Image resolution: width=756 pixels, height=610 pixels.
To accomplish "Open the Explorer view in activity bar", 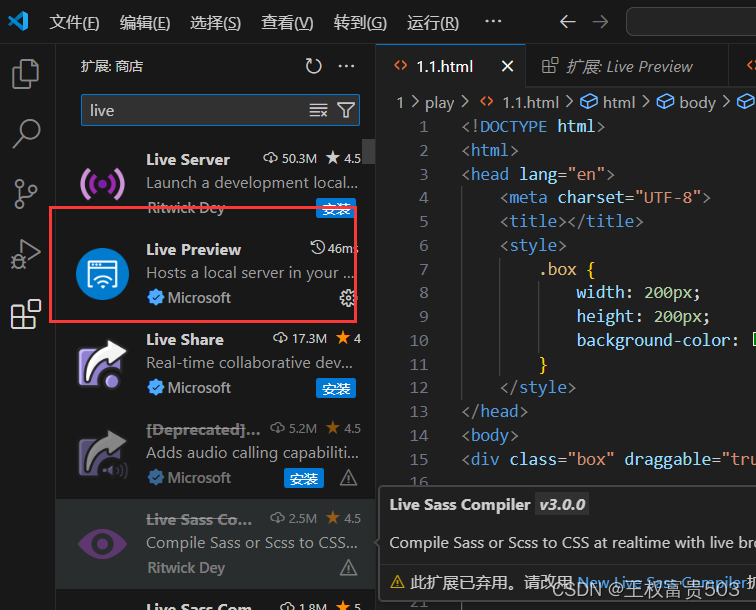I will point(26,74).
